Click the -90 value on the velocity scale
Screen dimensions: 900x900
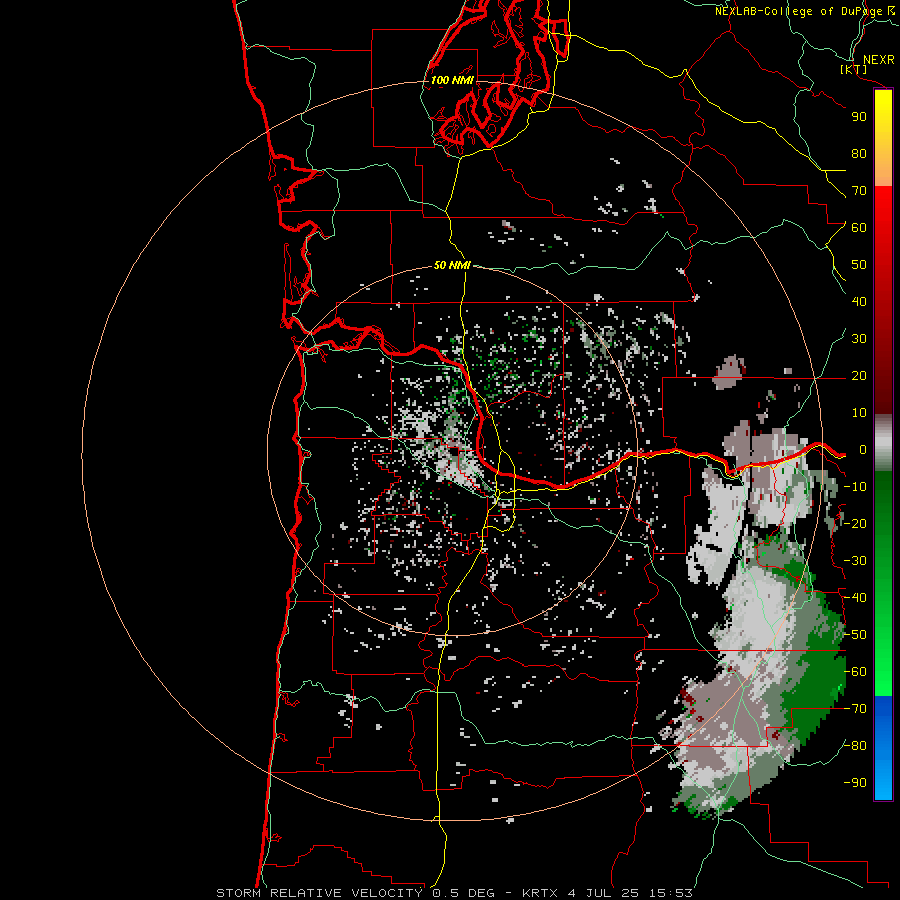point(855,783)
